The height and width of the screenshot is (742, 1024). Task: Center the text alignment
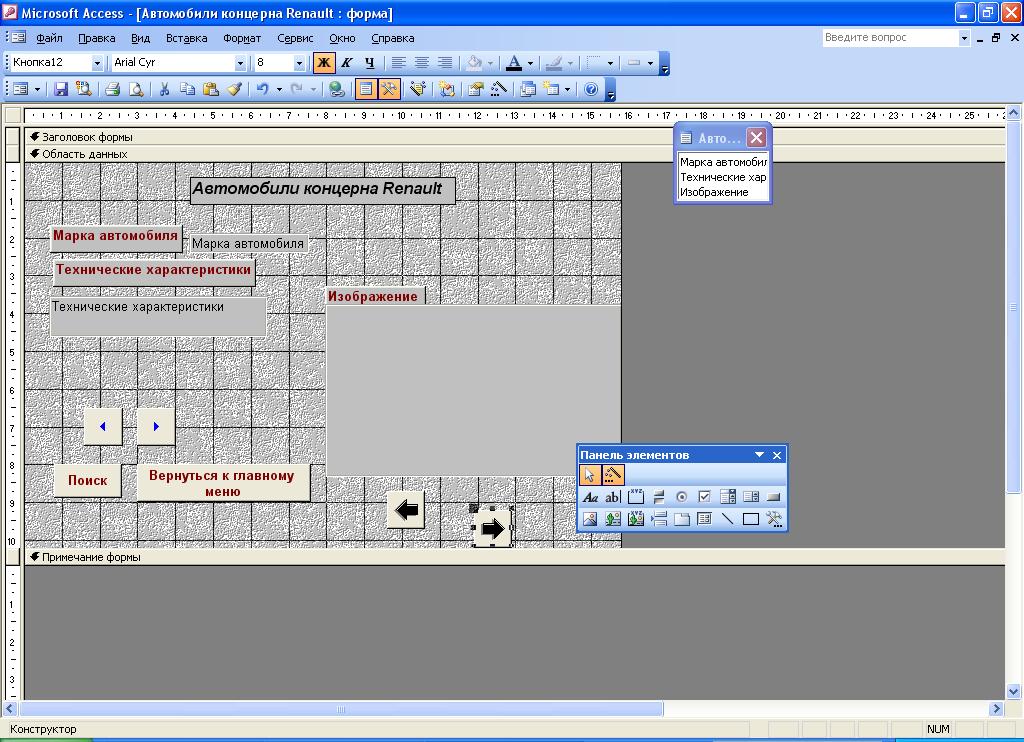click(x=422, y=63)
